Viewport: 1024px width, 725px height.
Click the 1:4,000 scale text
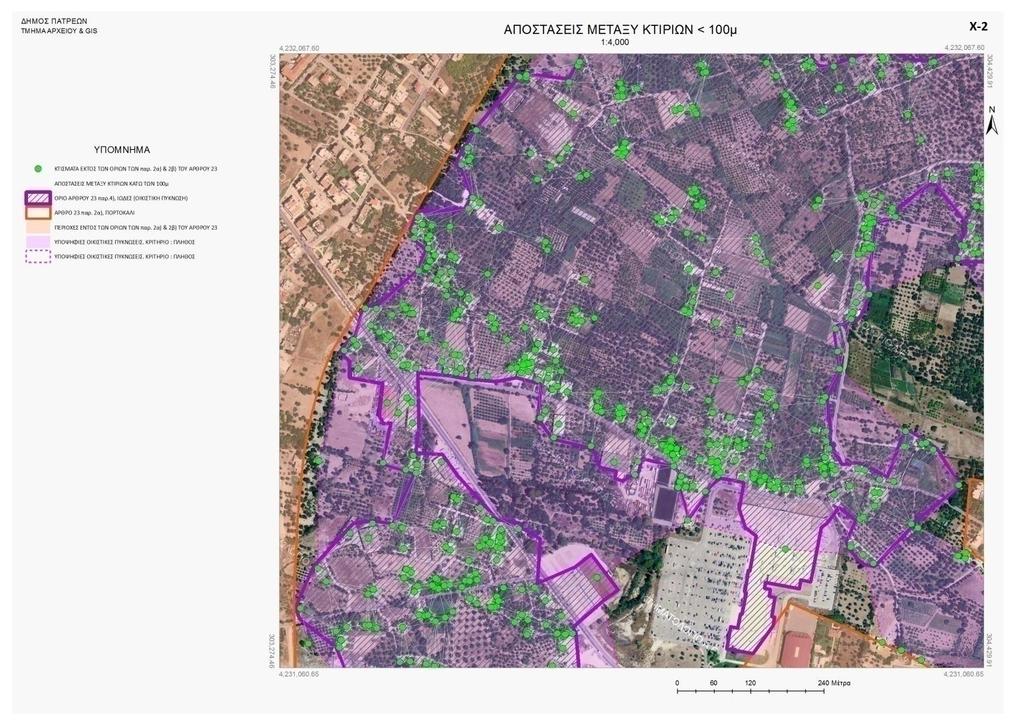pyautogui.click(x=614, y=42)
